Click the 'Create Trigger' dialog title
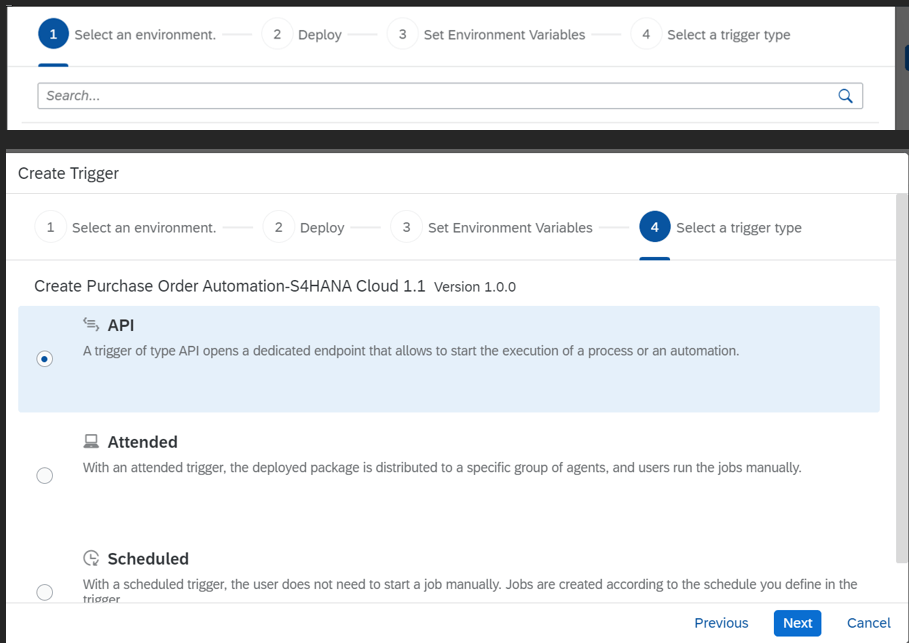 coord(68,173)
